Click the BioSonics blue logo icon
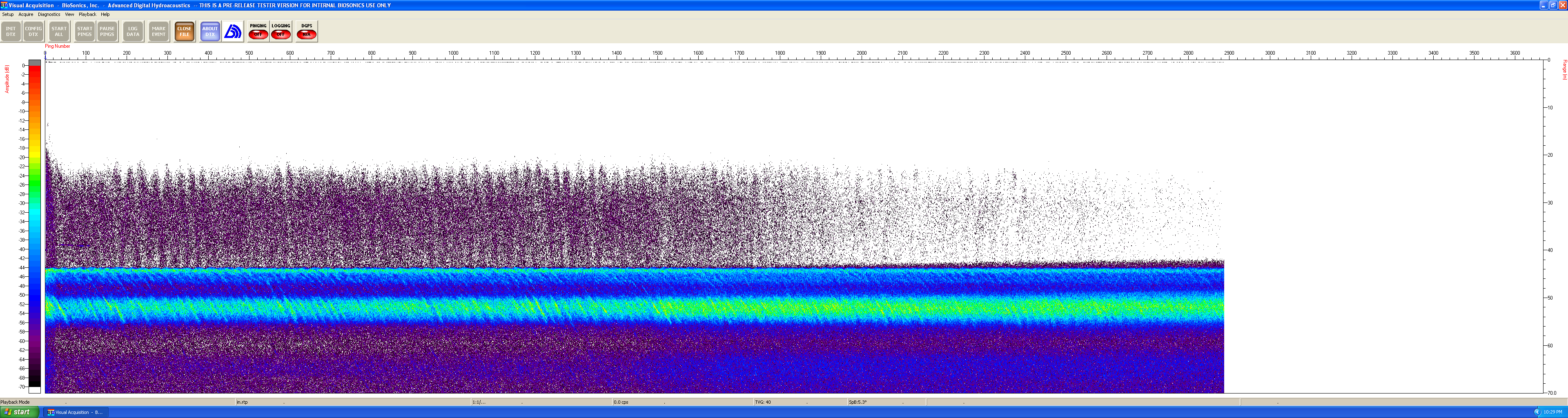 pos(232,32)
